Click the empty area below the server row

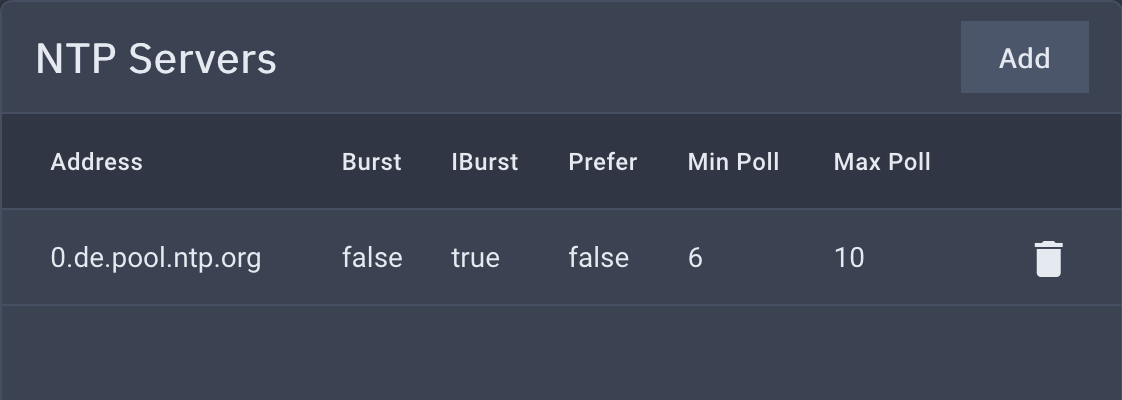click(561, 353)
